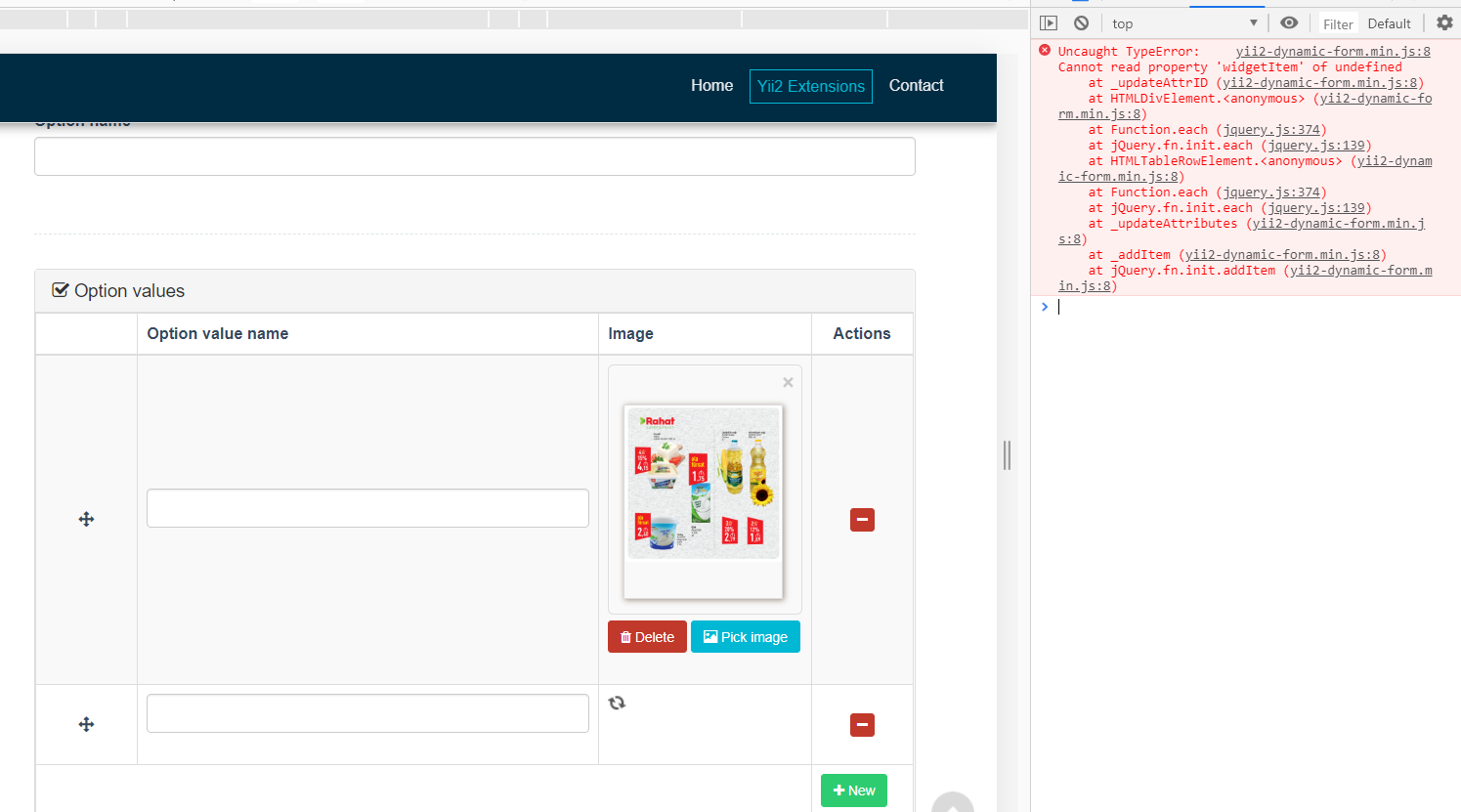
Task: Toggle the console sidebar icon
Action: [1049, 23]
